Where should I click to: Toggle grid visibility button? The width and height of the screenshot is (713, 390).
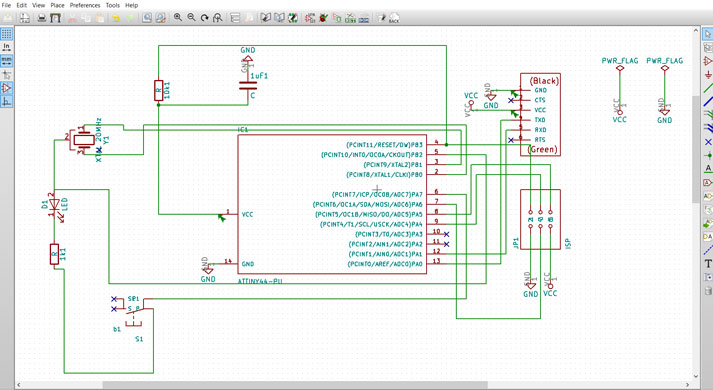coord(6,34)
